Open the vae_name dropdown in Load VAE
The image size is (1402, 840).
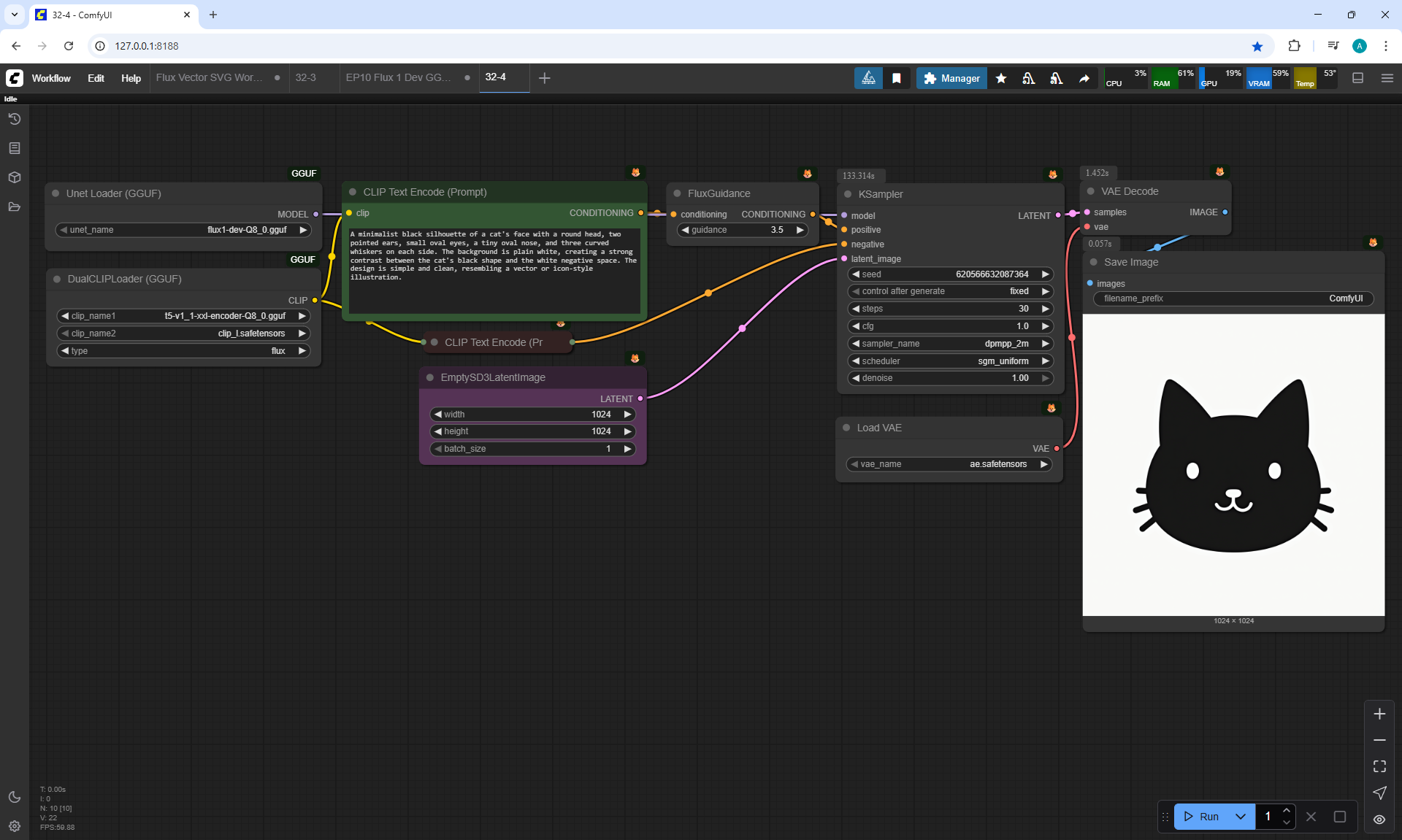click(949, 464)
